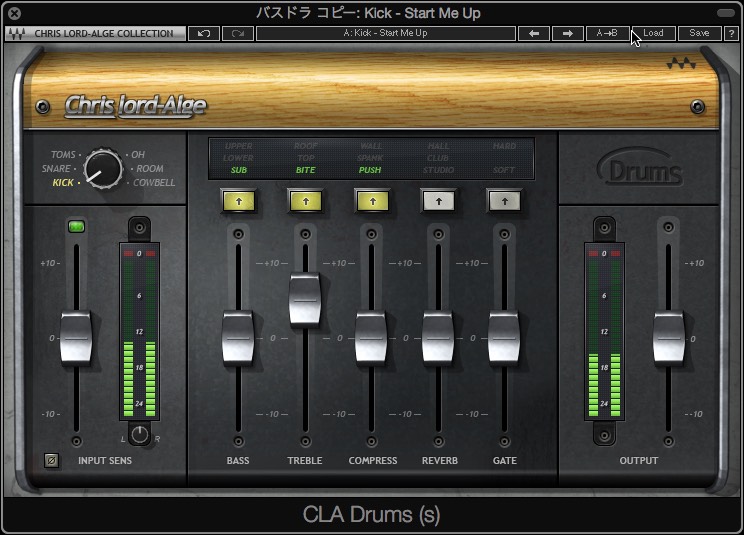The image size is (744, 535).
Task: Click the SUB bass mode label
Action: coord(239,170)
